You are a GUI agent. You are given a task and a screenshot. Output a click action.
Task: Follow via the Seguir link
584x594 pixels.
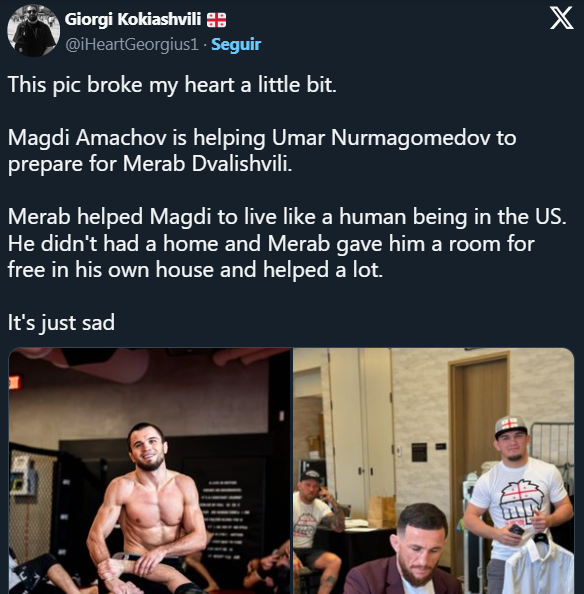point(236,44)
